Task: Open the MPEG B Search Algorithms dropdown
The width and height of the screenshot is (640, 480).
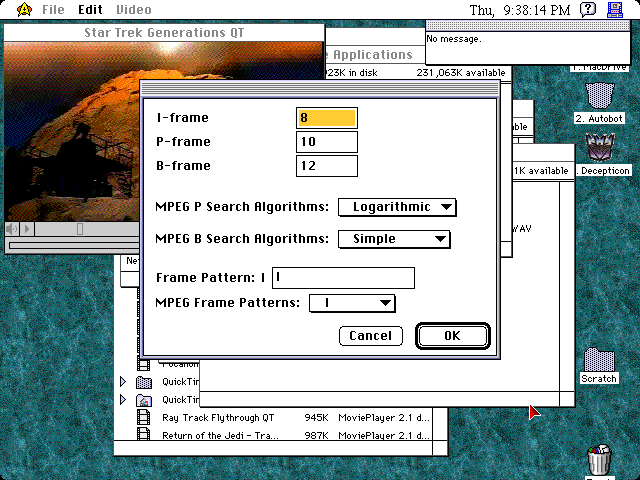Action: click(393, 239)
